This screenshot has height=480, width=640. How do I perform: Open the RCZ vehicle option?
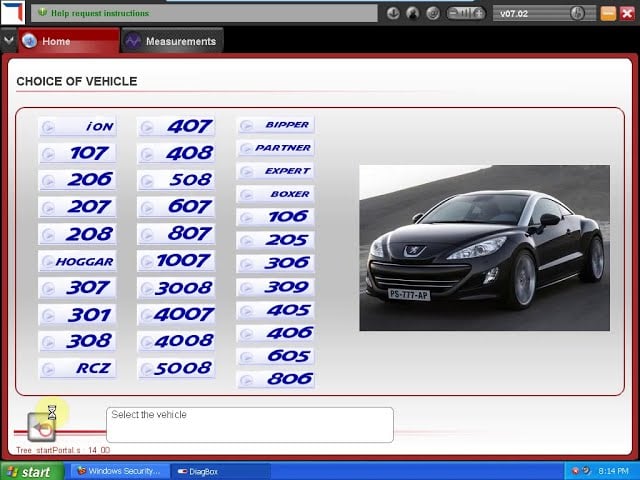(x=78, y=368)
